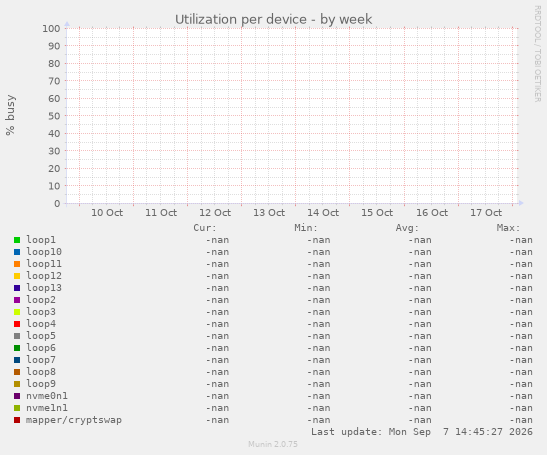Viewport: 547px width, 455px height.
Task: Click the 16 Oct date label
Action: point(432,212)
